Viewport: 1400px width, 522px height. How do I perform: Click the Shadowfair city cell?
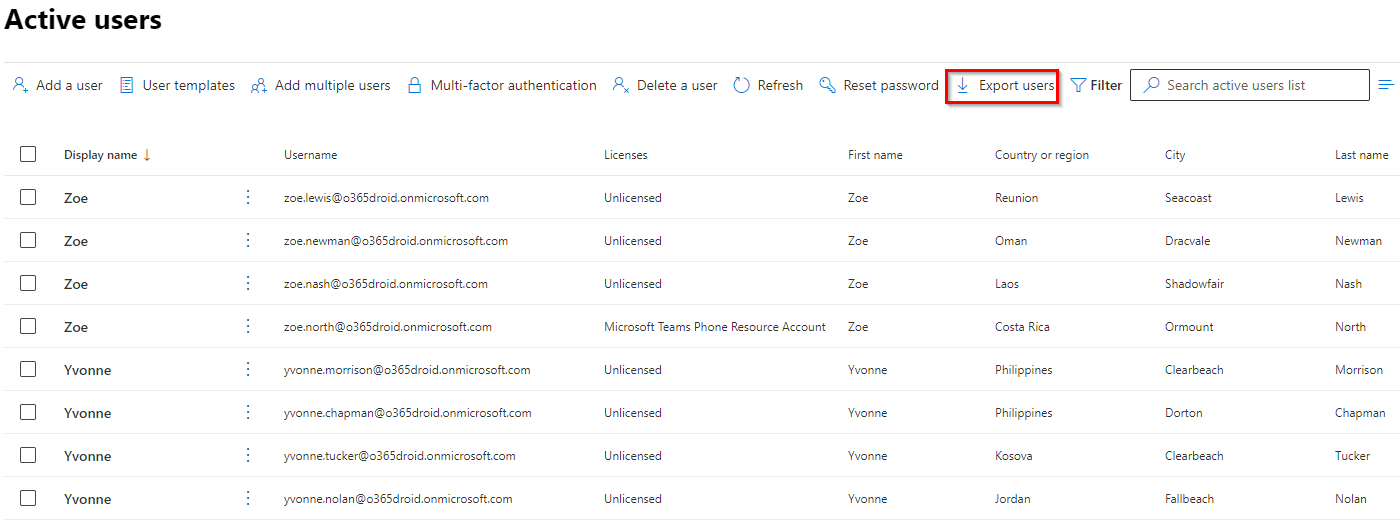tap(1194, 284)
